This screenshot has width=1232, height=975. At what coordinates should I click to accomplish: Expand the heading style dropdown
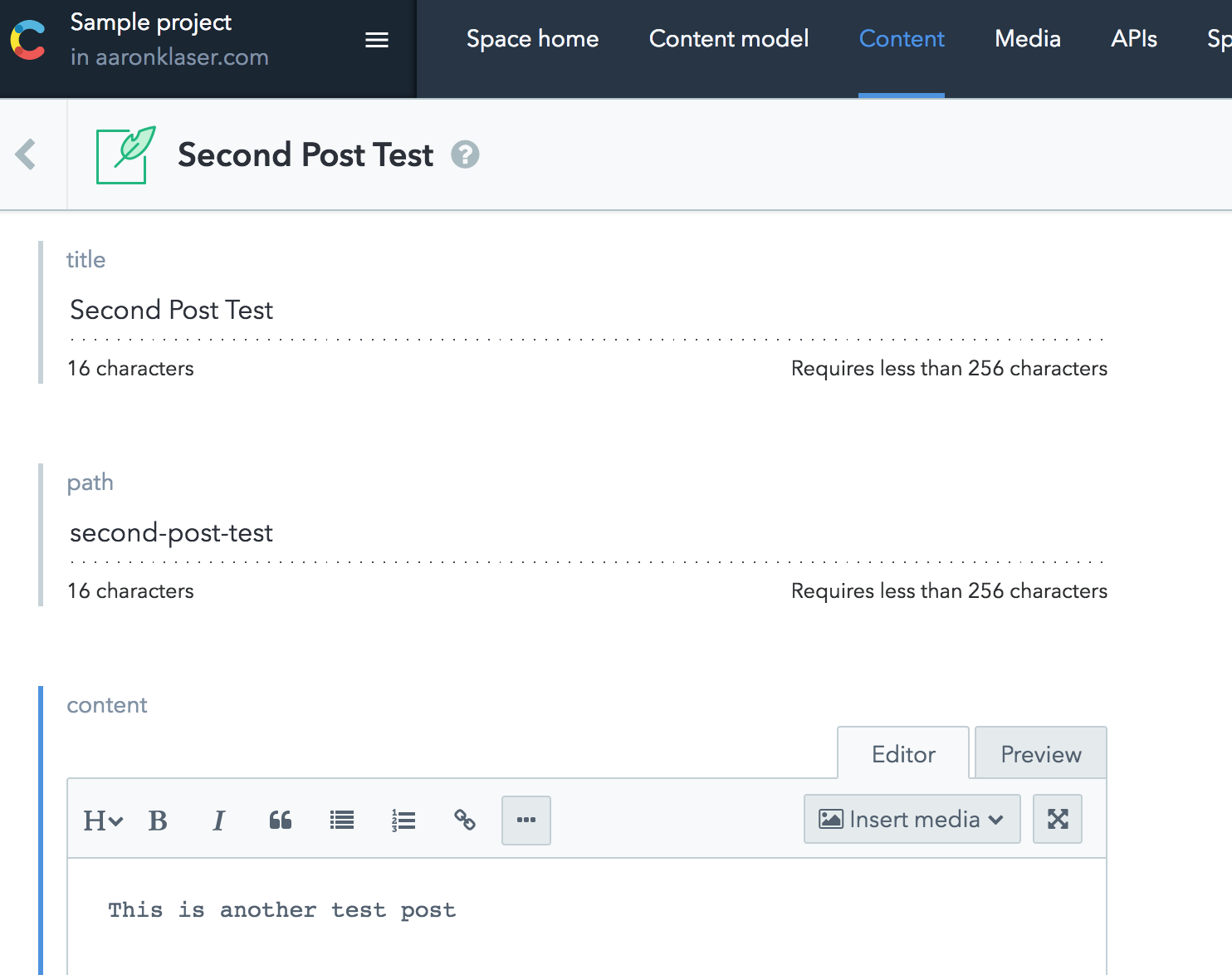pyautogui.click(x=103, y=821)
